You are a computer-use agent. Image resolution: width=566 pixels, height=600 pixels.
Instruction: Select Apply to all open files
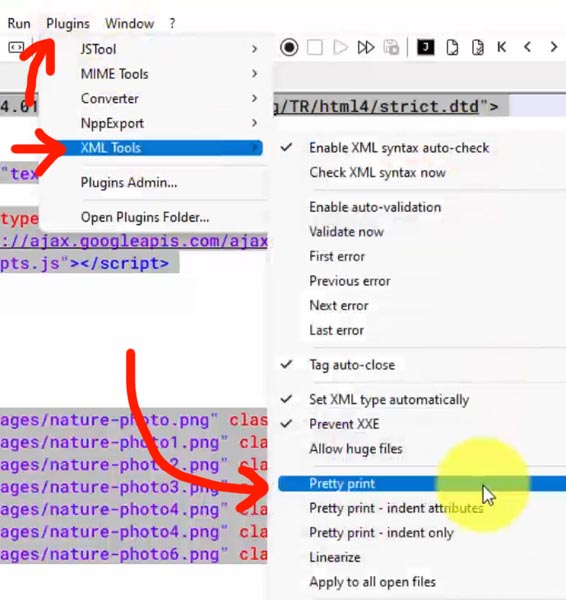coord(372,582)
